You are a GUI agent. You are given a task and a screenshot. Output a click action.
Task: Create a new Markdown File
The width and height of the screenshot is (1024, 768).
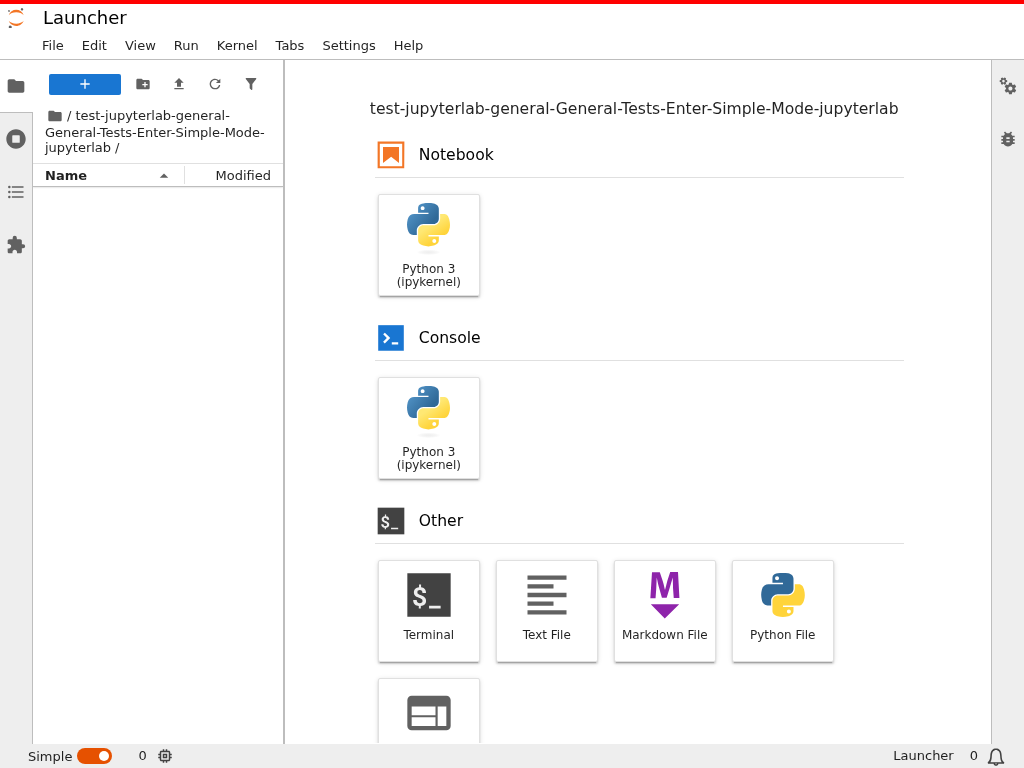(x=665, y=611)
